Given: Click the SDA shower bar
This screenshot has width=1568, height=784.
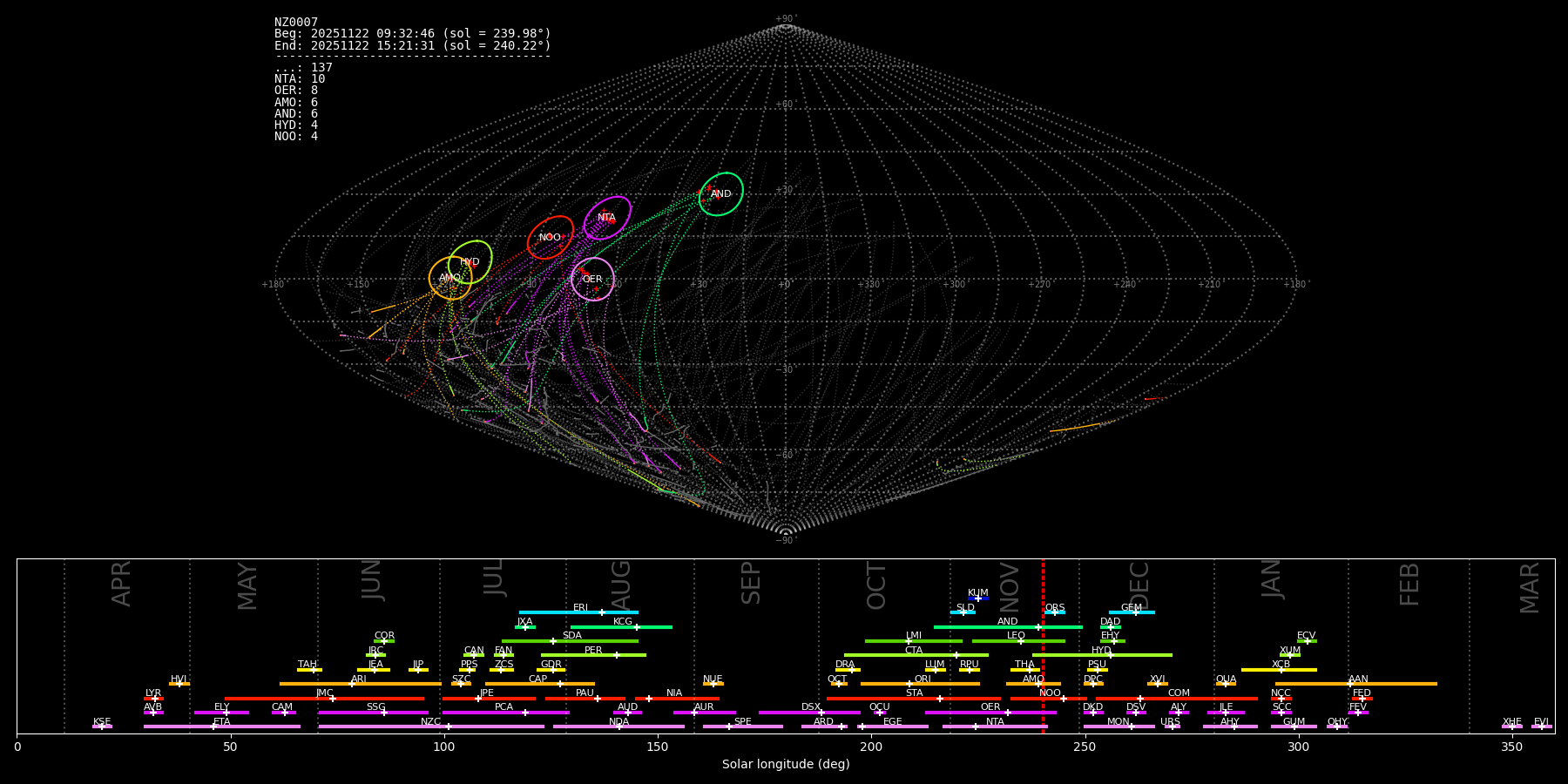Looking at the screenshot, I should coord(570,641).
